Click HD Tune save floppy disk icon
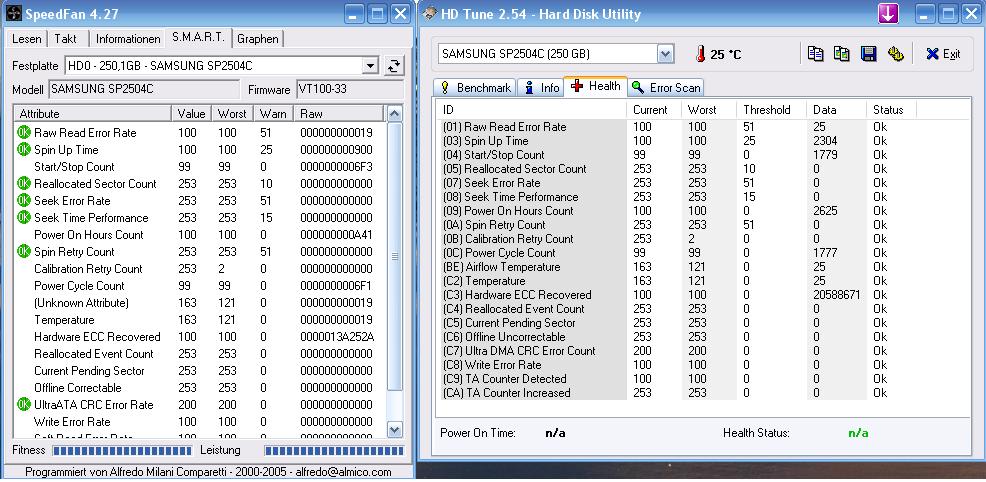 coord(868,54)
